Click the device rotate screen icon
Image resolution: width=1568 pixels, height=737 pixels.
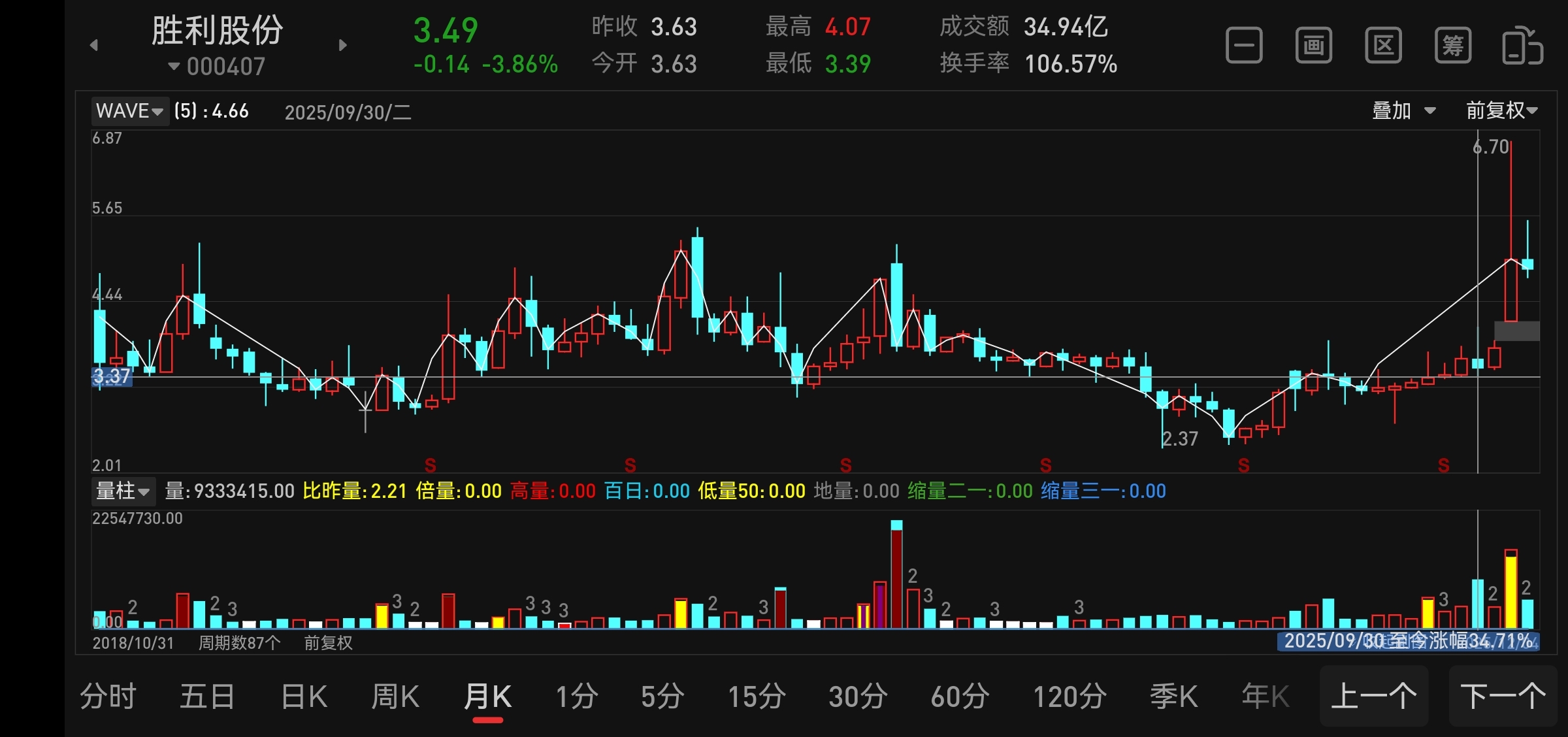click(1522, 46)
